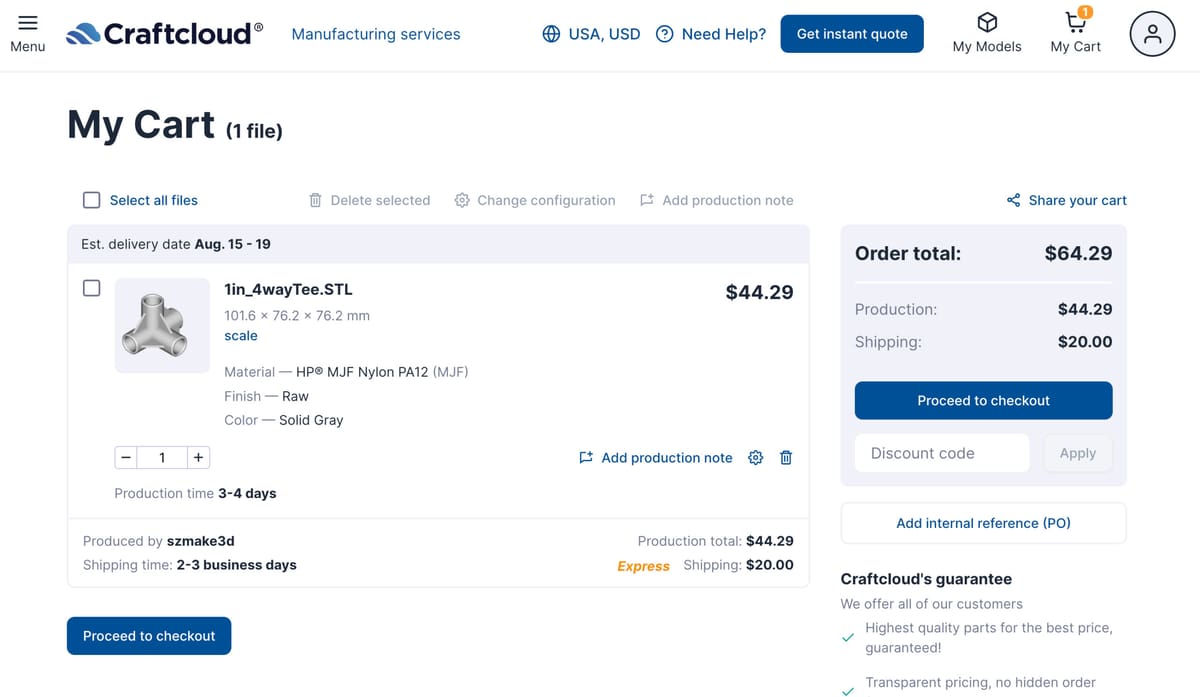
Task: Open Manufacturing services menu
Action: (x=376, y=34)
